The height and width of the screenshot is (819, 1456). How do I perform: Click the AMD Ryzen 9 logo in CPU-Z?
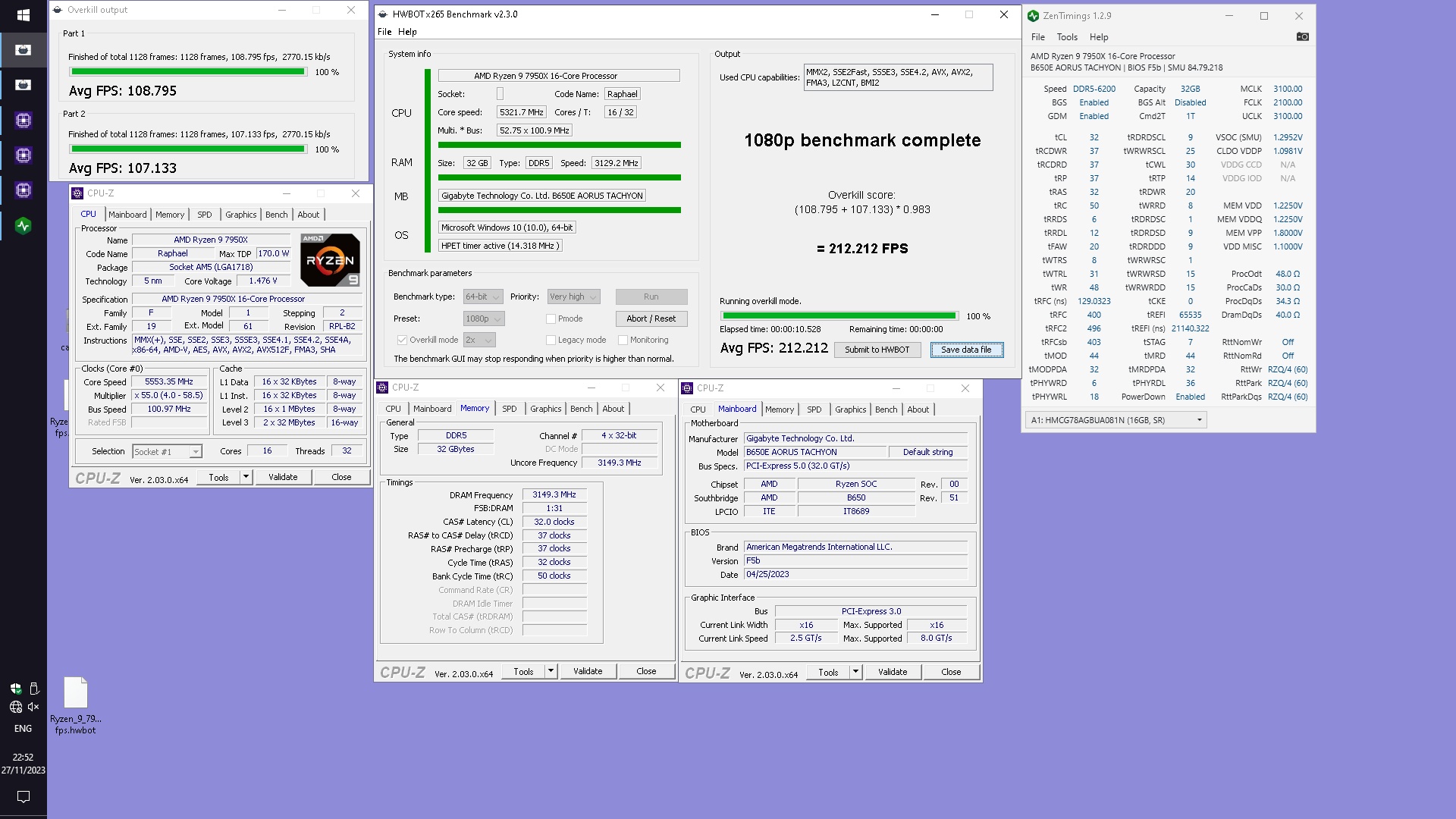point(330,259)
